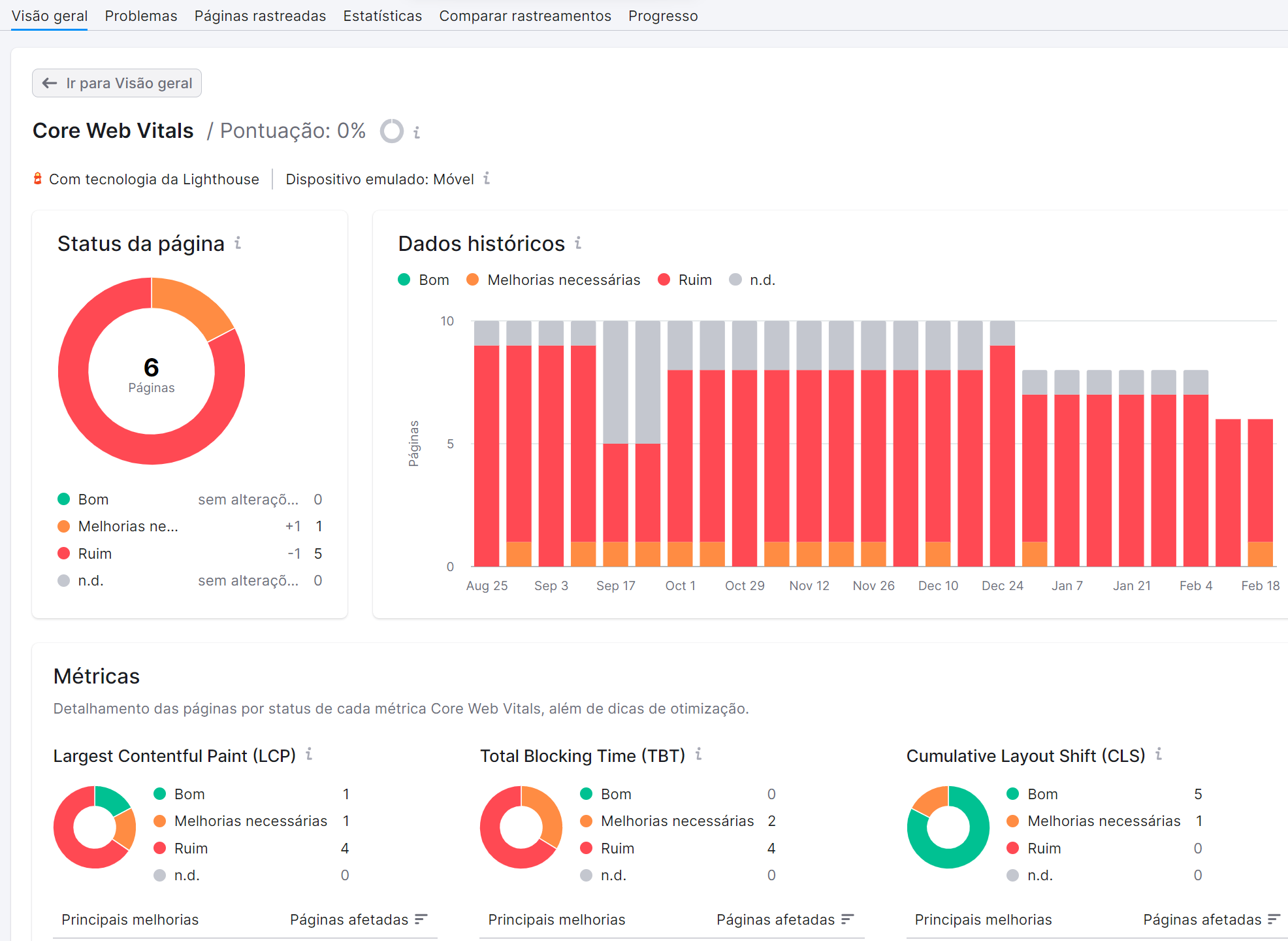Click info icon next to Dados históricos
The width and height of the screenshot is (1288, 941).
[x=578, y=243]
